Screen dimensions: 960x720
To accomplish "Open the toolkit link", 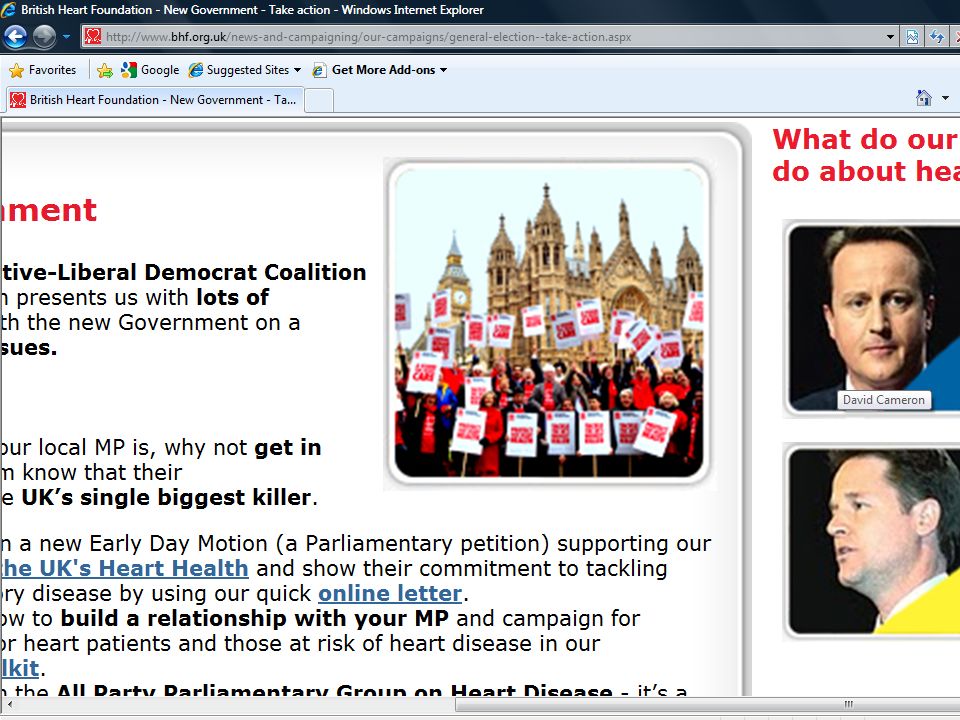I will (20, 669).
